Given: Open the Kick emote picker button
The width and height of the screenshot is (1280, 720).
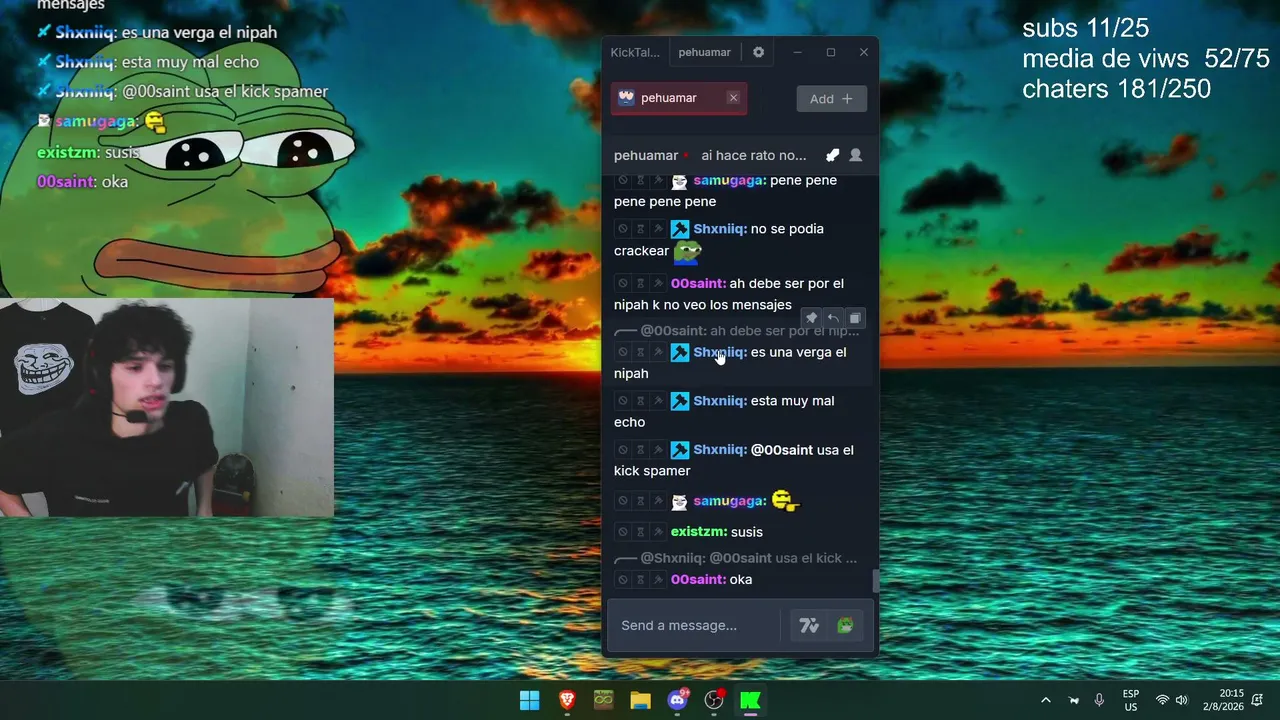Looking at the screenshot, I should point(845,626).
